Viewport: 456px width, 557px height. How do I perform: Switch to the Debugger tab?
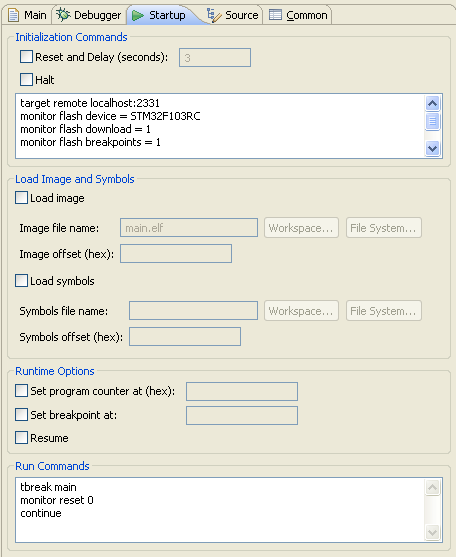point(89,15)
